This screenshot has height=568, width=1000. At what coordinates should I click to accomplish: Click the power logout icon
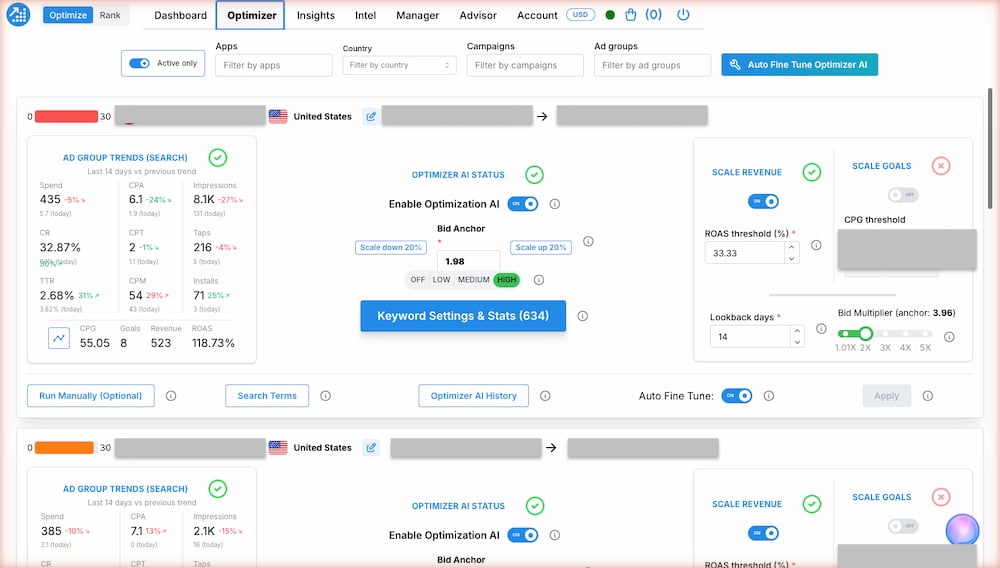(683, 14)
